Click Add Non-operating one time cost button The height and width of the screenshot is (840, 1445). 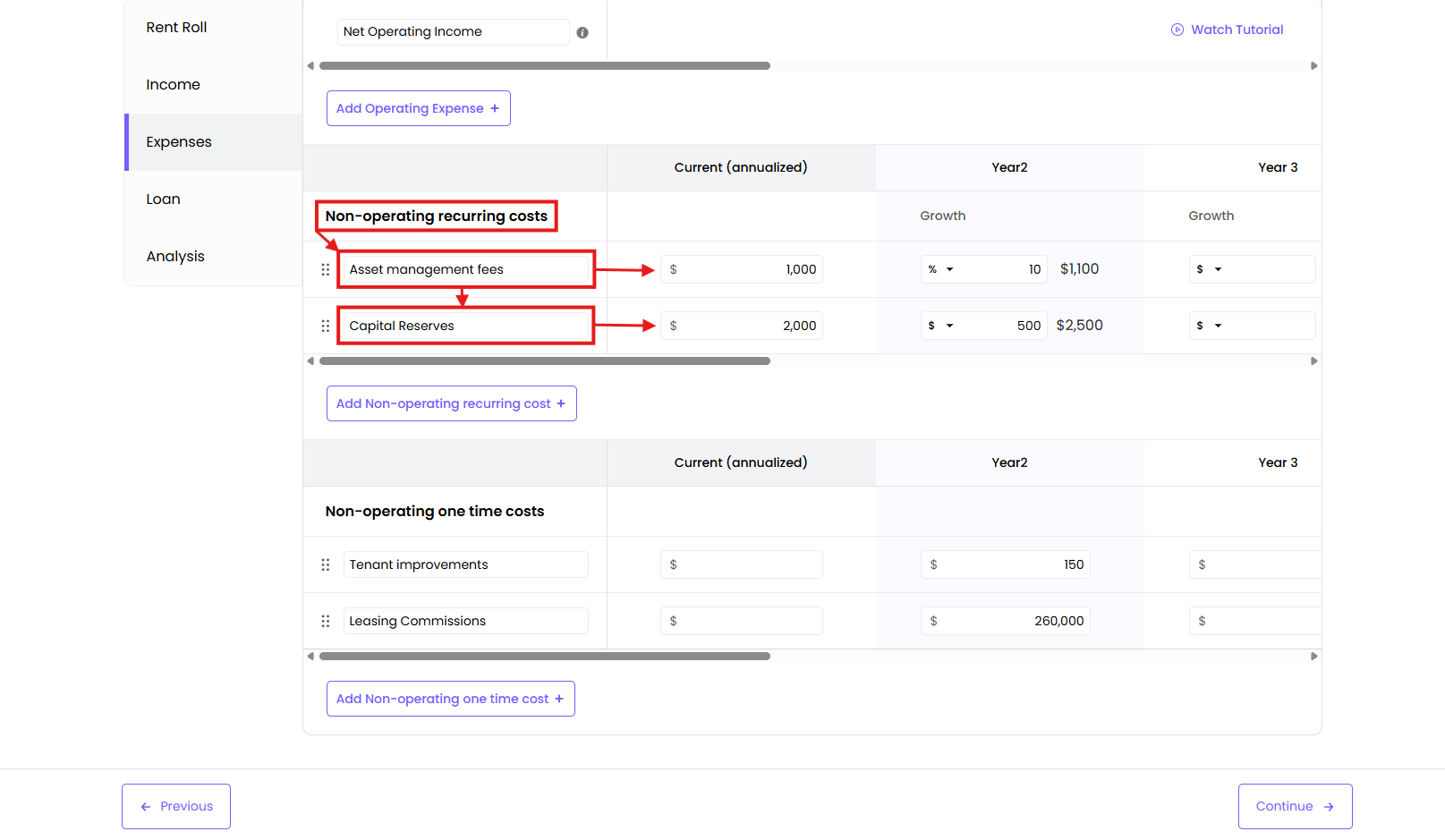click(450, 699)
